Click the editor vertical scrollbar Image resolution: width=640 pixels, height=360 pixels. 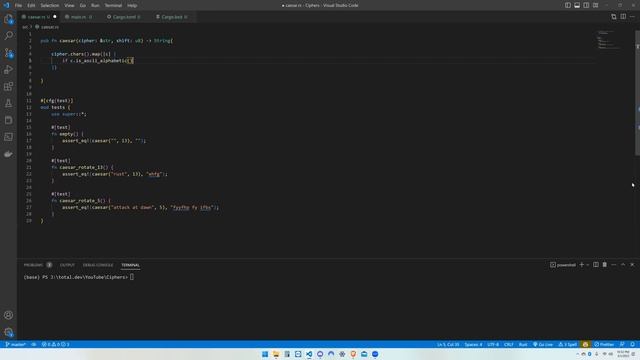click(x=638, y=93)
